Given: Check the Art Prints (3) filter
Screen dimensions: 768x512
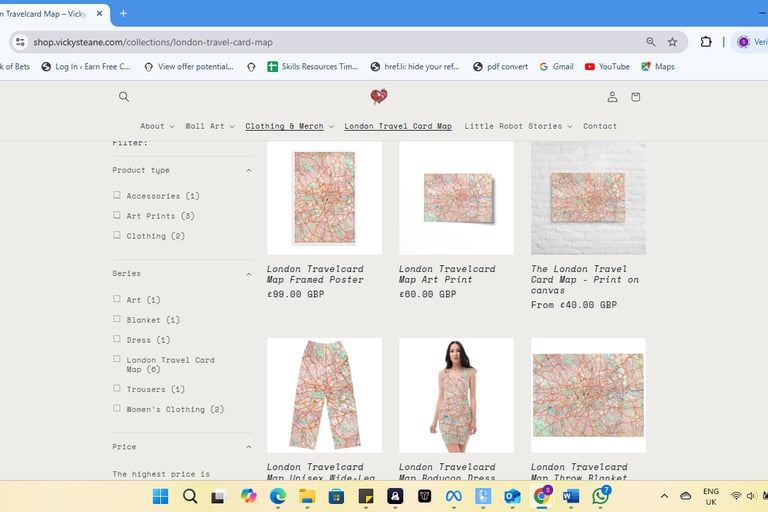Looking at the screenshot, I should tap(117, 215).
